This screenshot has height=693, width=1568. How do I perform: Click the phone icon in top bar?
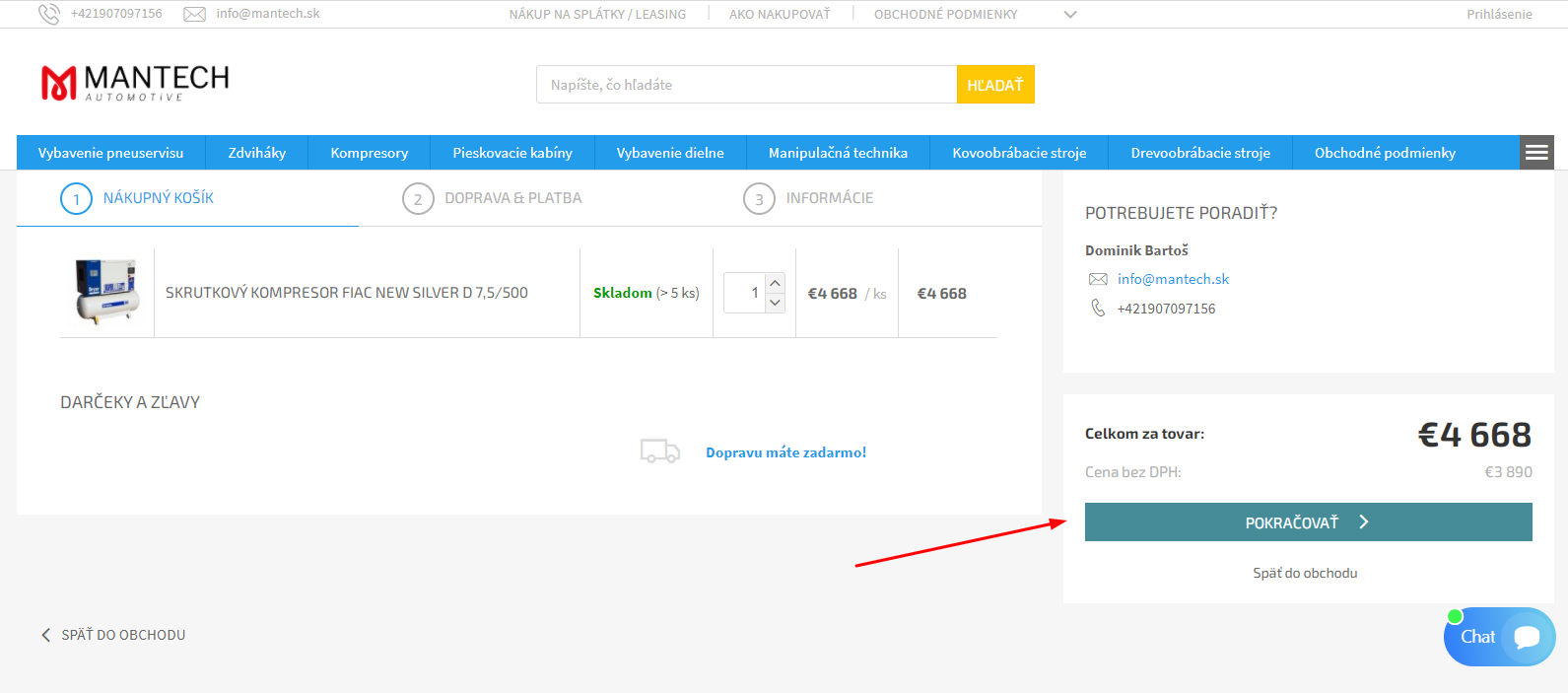point(48,14)
